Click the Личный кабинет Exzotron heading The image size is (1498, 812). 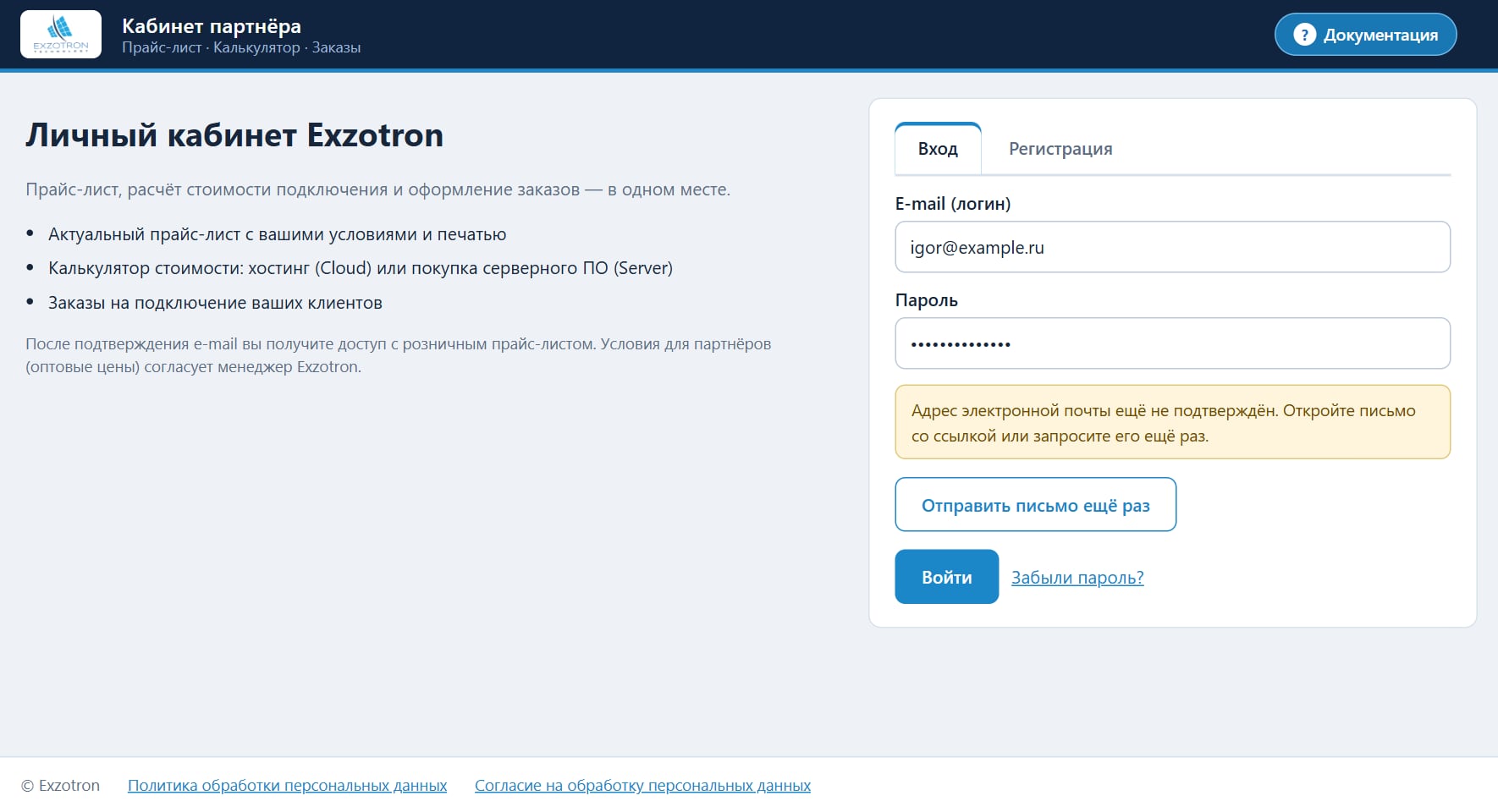tap(234, 135)
